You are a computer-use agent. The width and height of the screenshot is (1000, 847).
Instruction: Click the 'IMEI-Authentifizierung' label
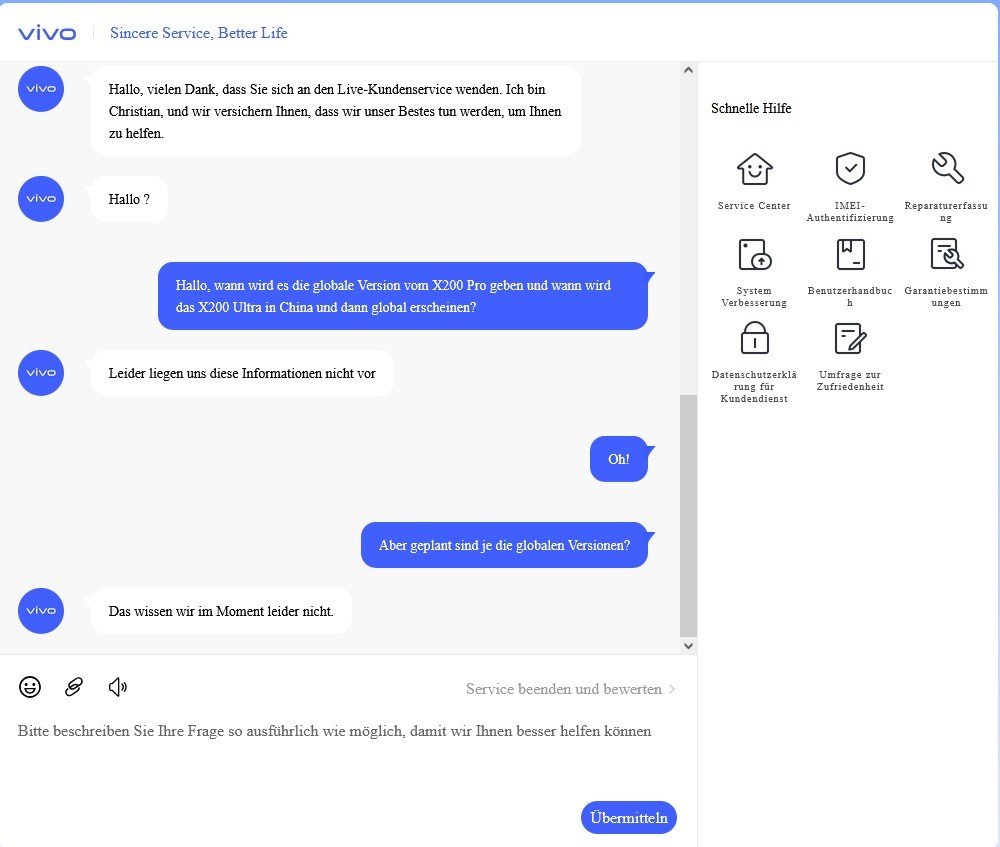(850, 212)
